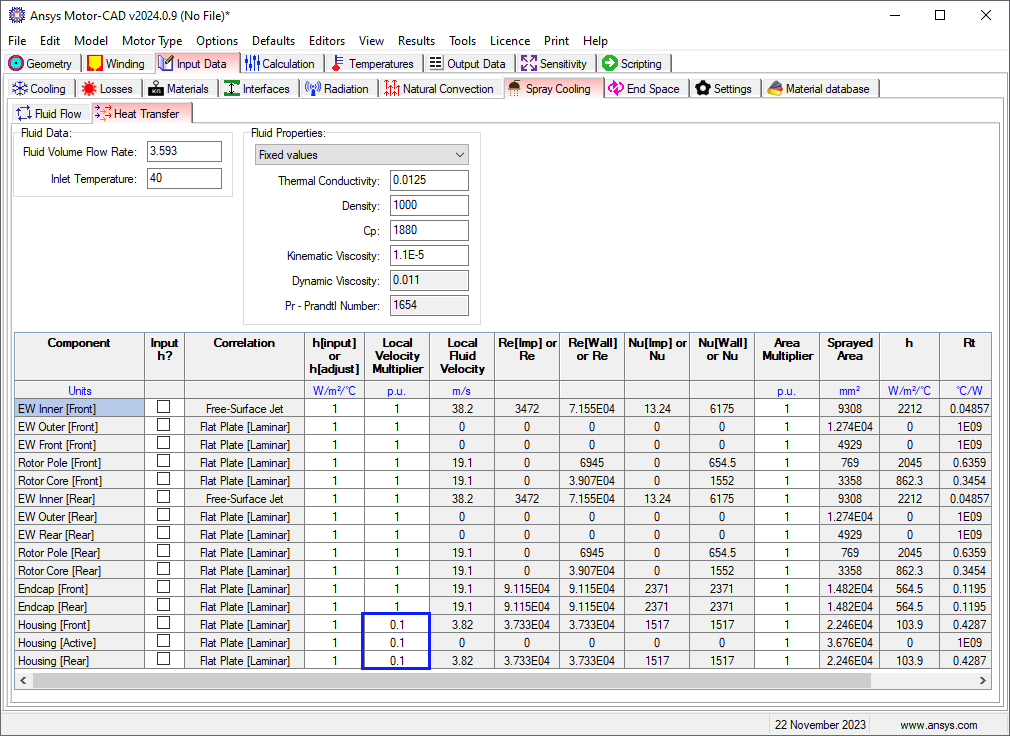Open the Editors menu
Image resolution: width=1010 pixels, height=736 pixels.
(327, 41)
